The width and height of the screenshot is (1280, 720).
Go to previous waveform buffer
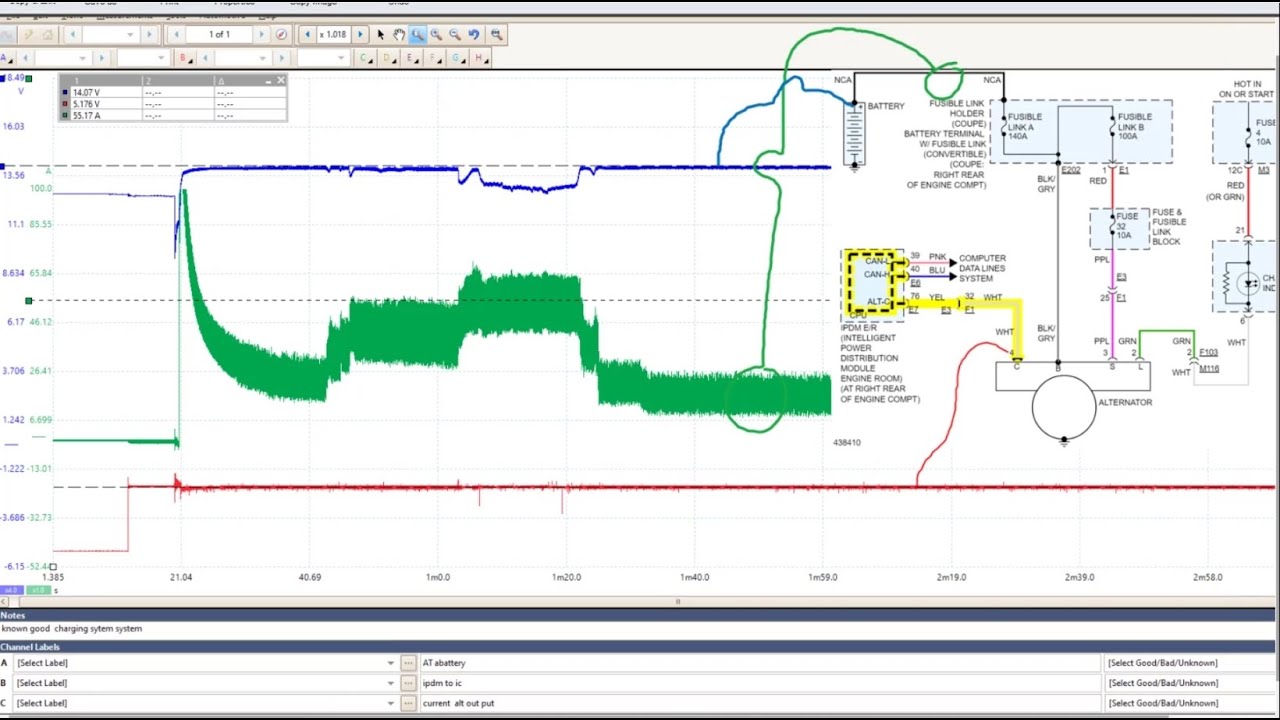coord(177,34)
